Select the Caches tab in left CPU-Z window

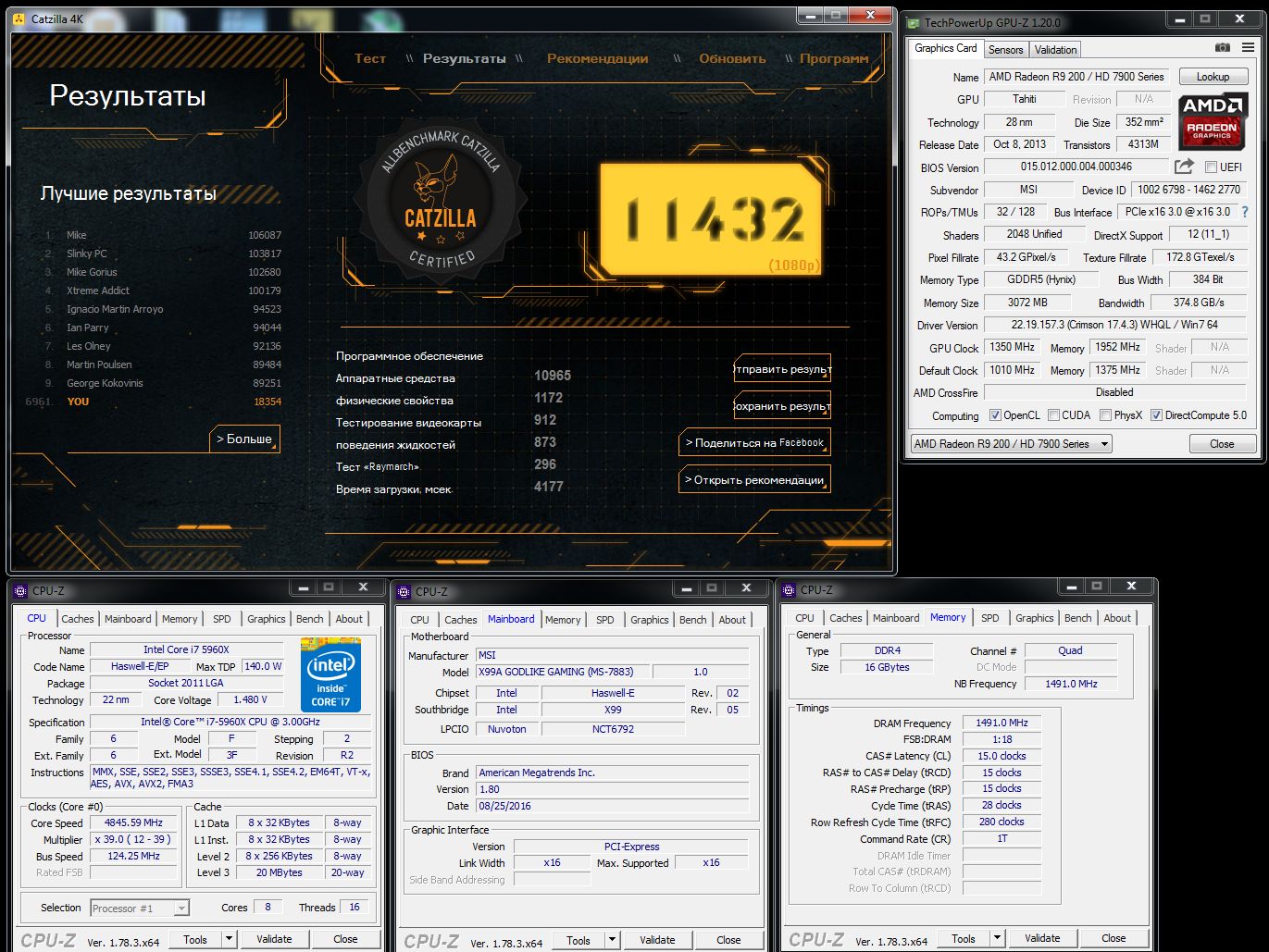coord(78,619)
